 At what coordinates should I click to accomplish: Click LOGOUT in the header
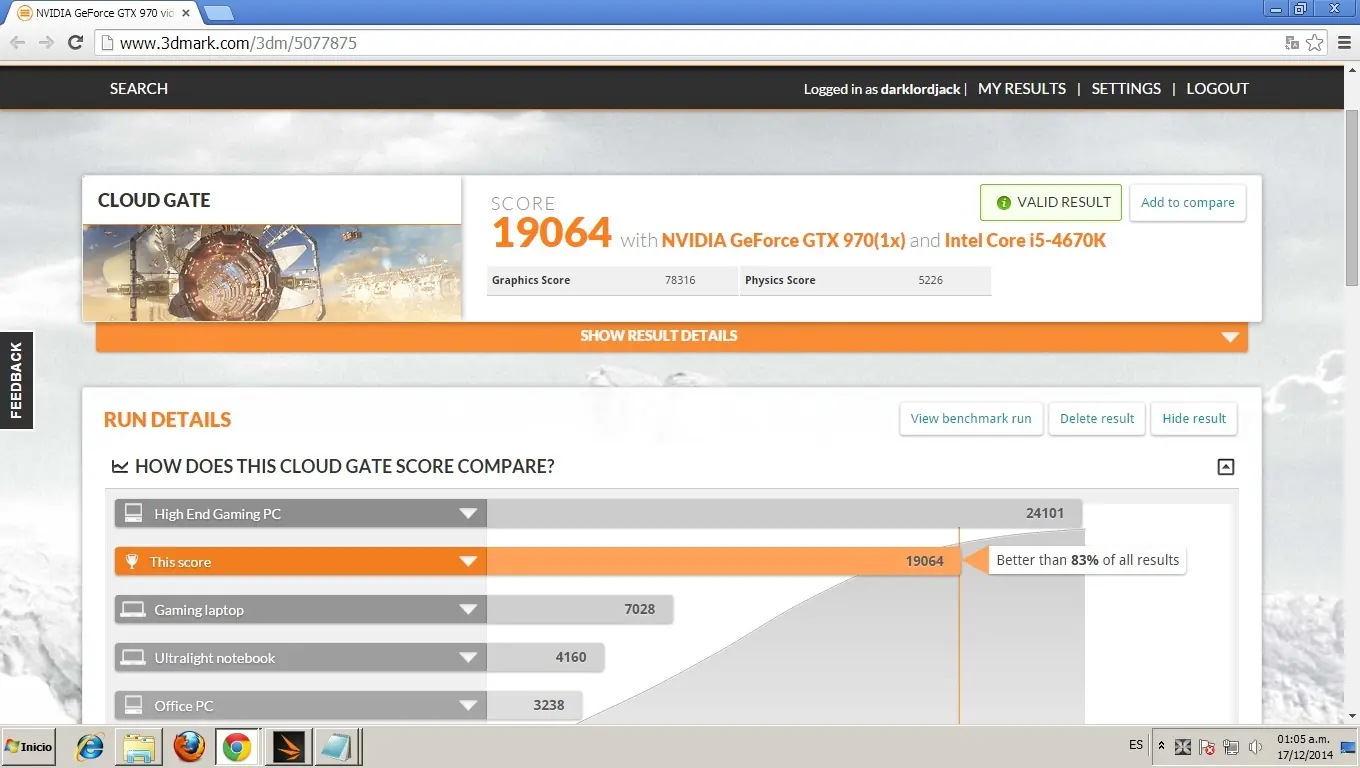[x=1217, y=88]
